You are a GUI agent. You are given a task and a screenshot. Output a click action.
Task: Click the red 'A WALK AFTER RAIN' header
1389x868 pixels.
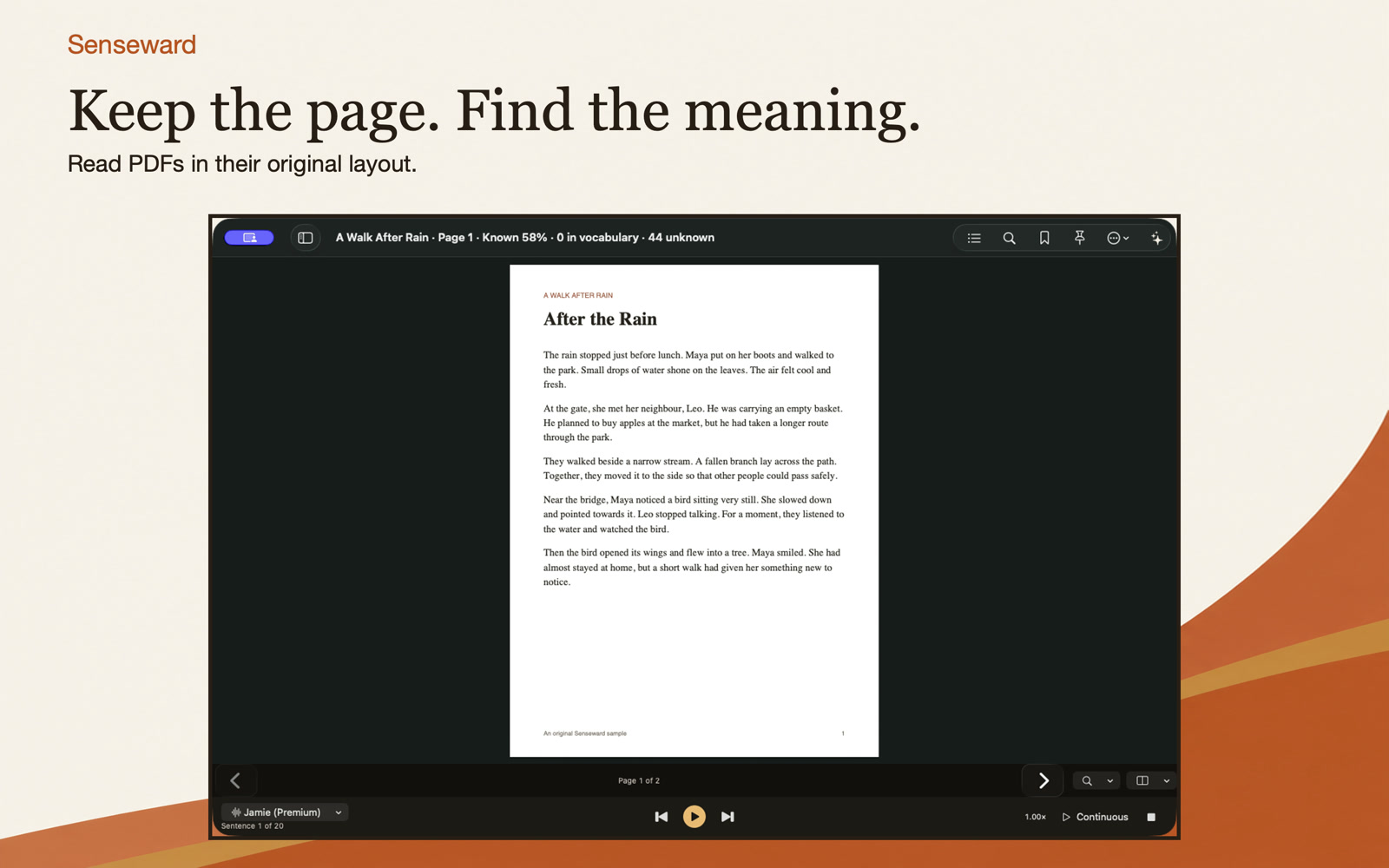(x=578, y=295)
